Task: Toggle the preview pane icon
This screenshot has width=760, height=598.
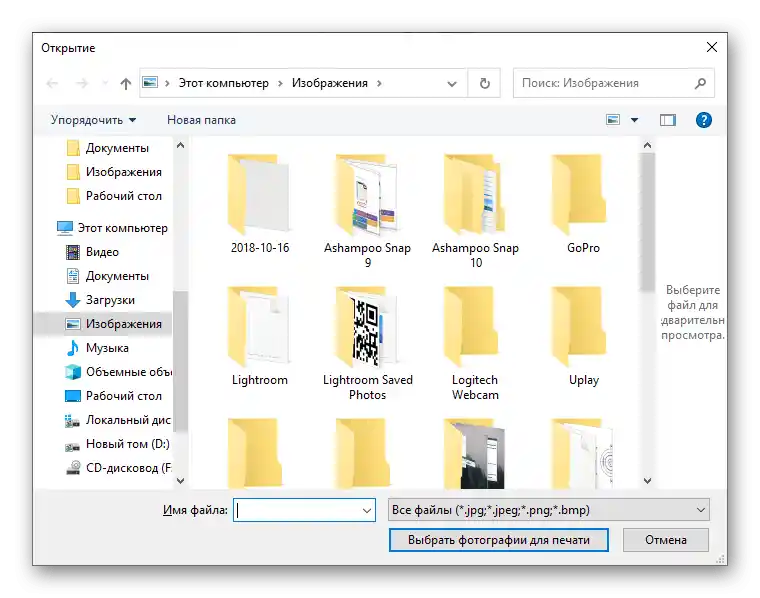Action: coord(668,120)
